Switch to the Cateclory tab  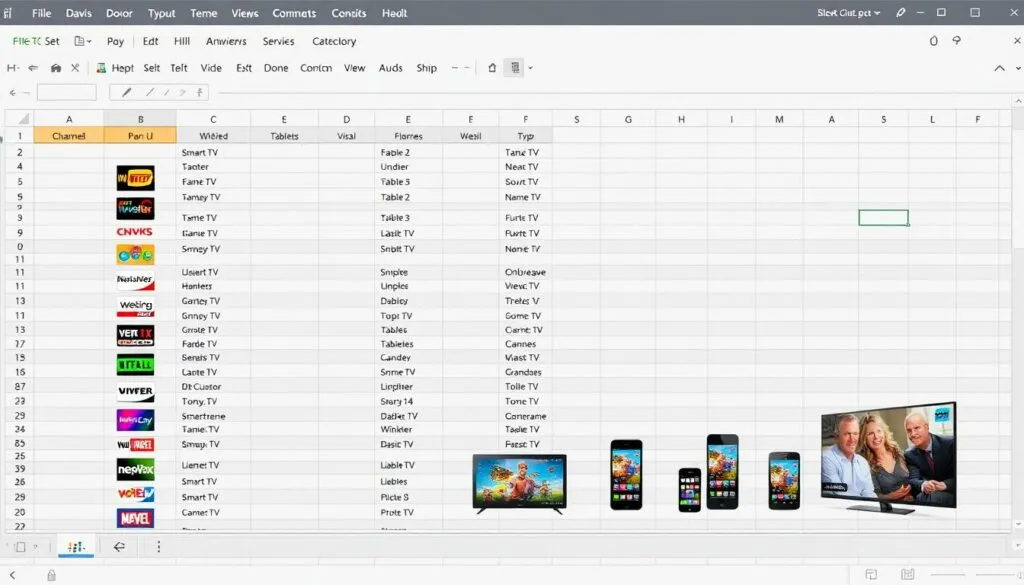tap(334, 41)
